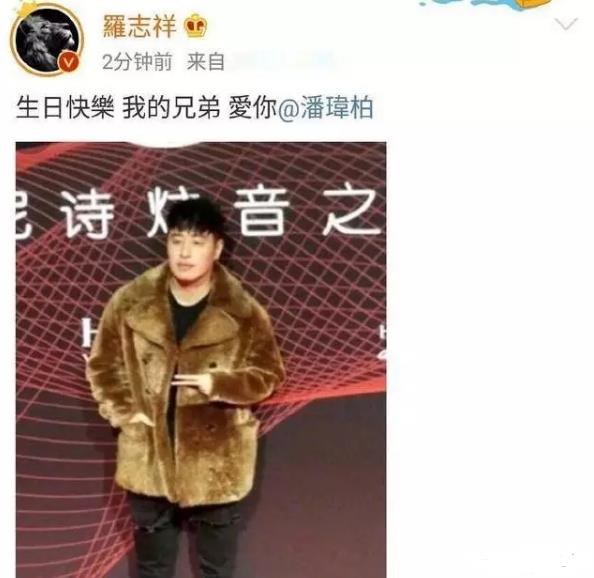The image size is (594, 578).
Task: Open the @潘瑋柏 mention link
Action: coord(326,108)
